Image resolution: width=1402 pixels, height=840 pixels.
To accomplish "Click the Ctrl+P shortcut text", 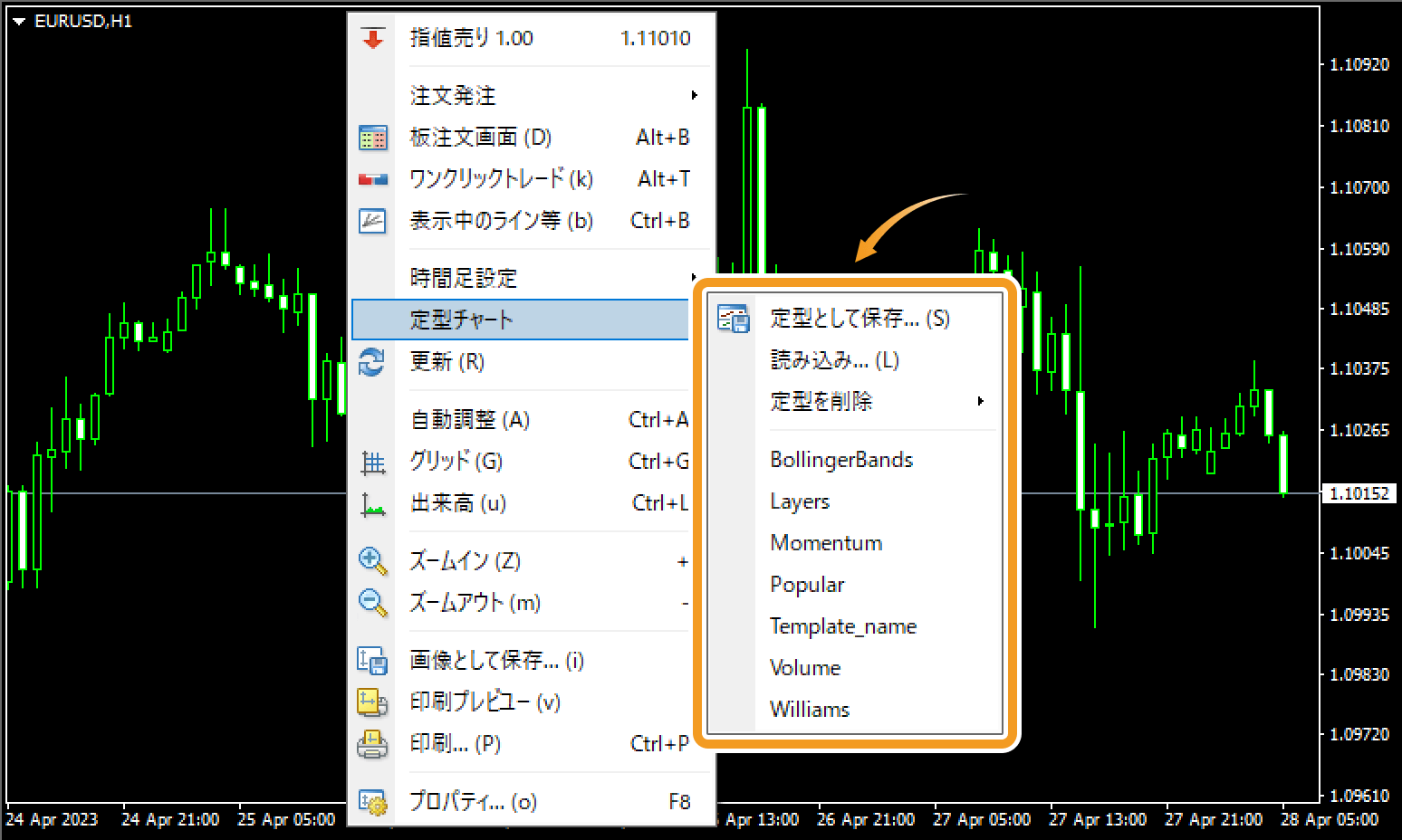I will [x=660, y=744].
